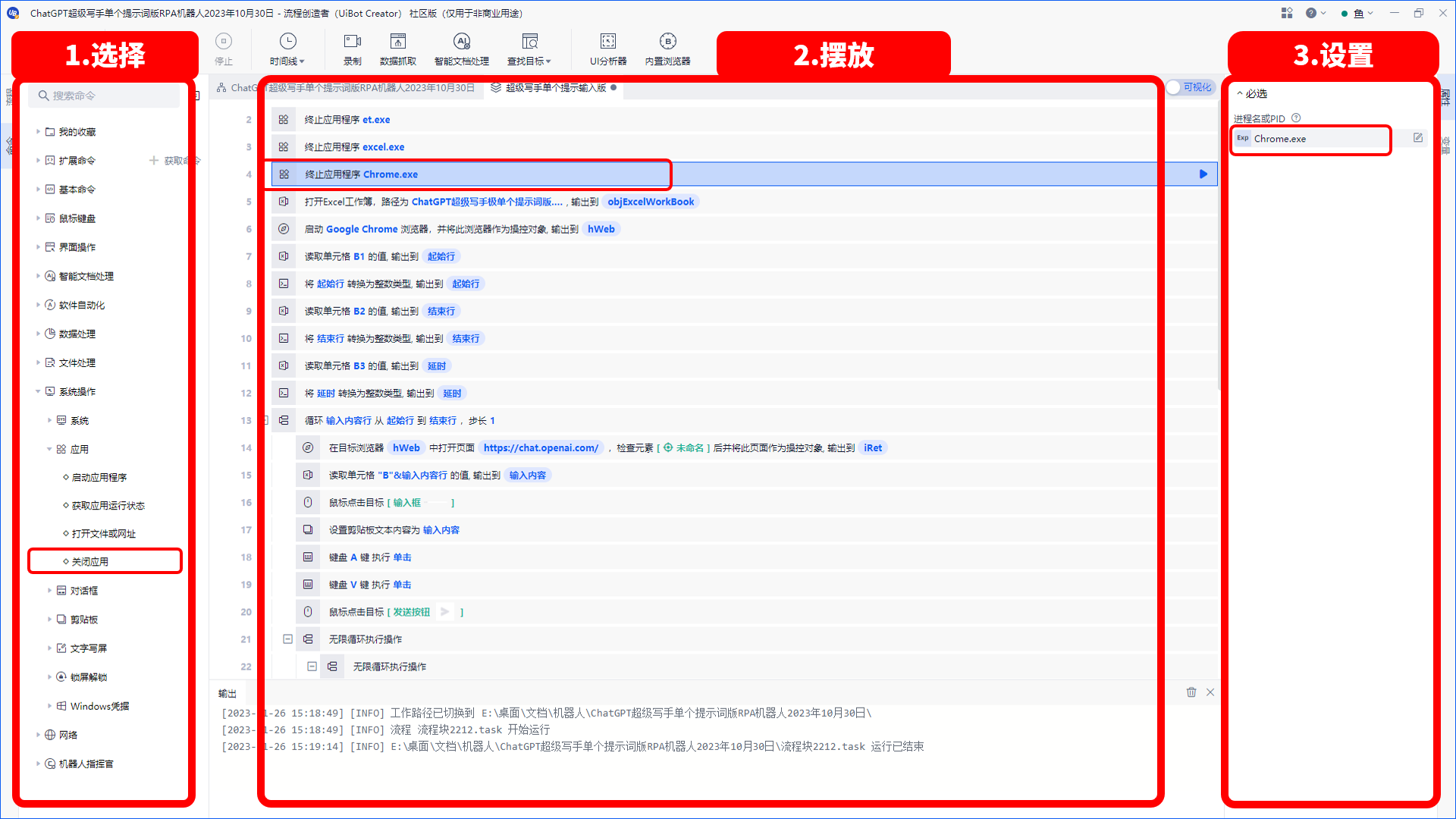Expand the 我的收藏 favorites category
The image size is (1456, 819).
point(38,132)
